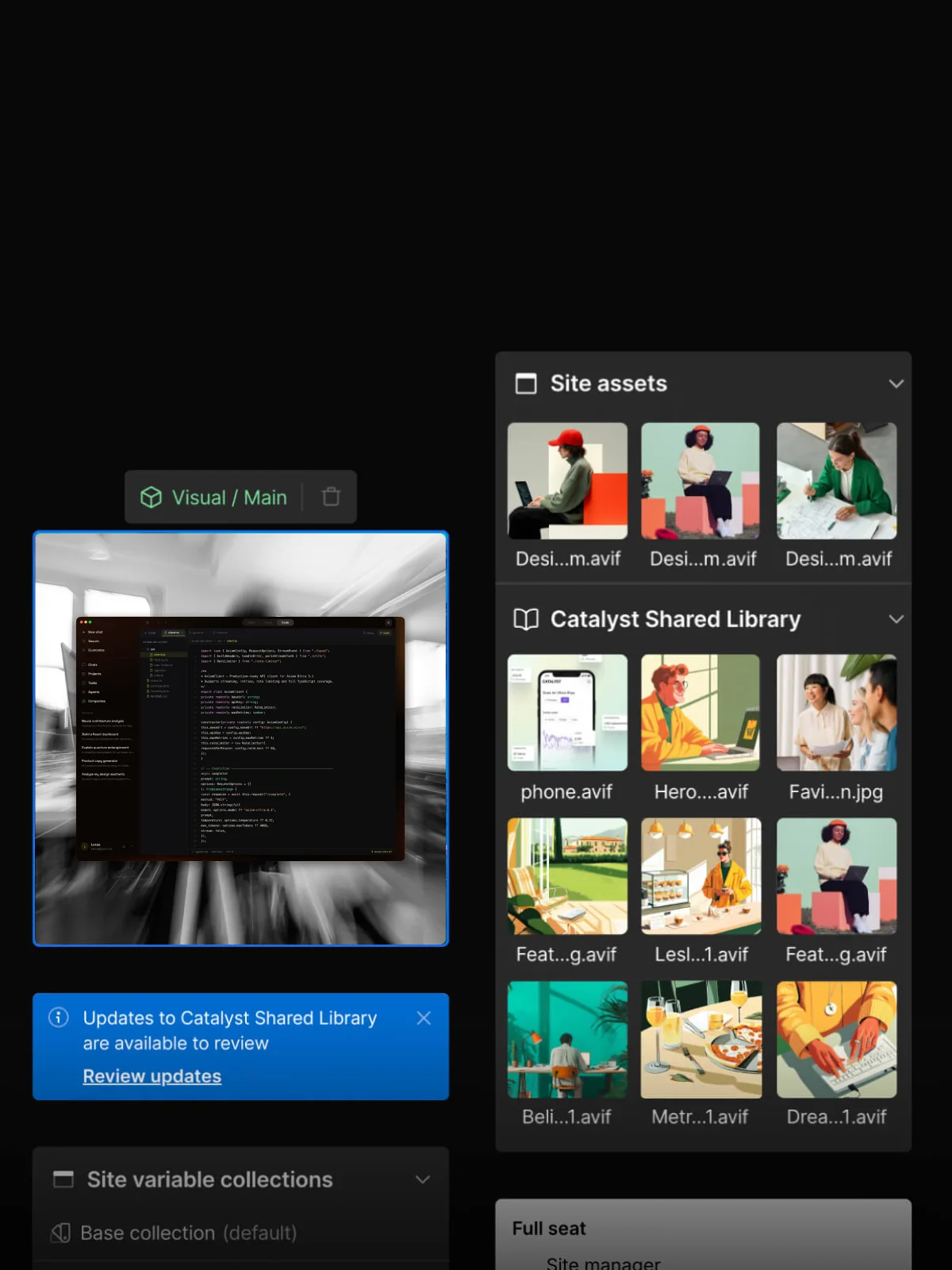
Task: Select the Hero....avif illustration thumbnail
Action: [x=701, y=713]
